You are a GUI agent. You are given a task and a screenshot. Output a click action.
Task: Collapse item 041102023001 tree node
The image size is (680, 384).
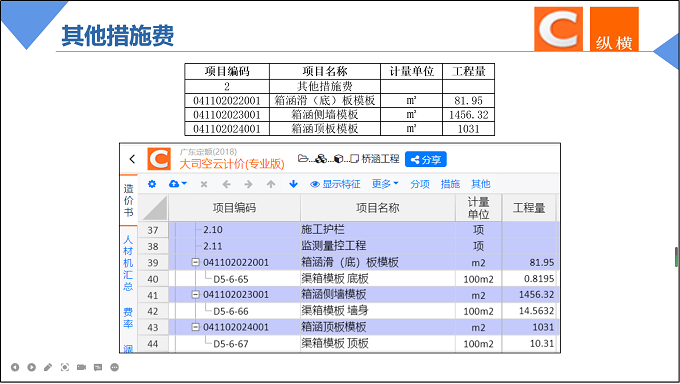(196, 295)
